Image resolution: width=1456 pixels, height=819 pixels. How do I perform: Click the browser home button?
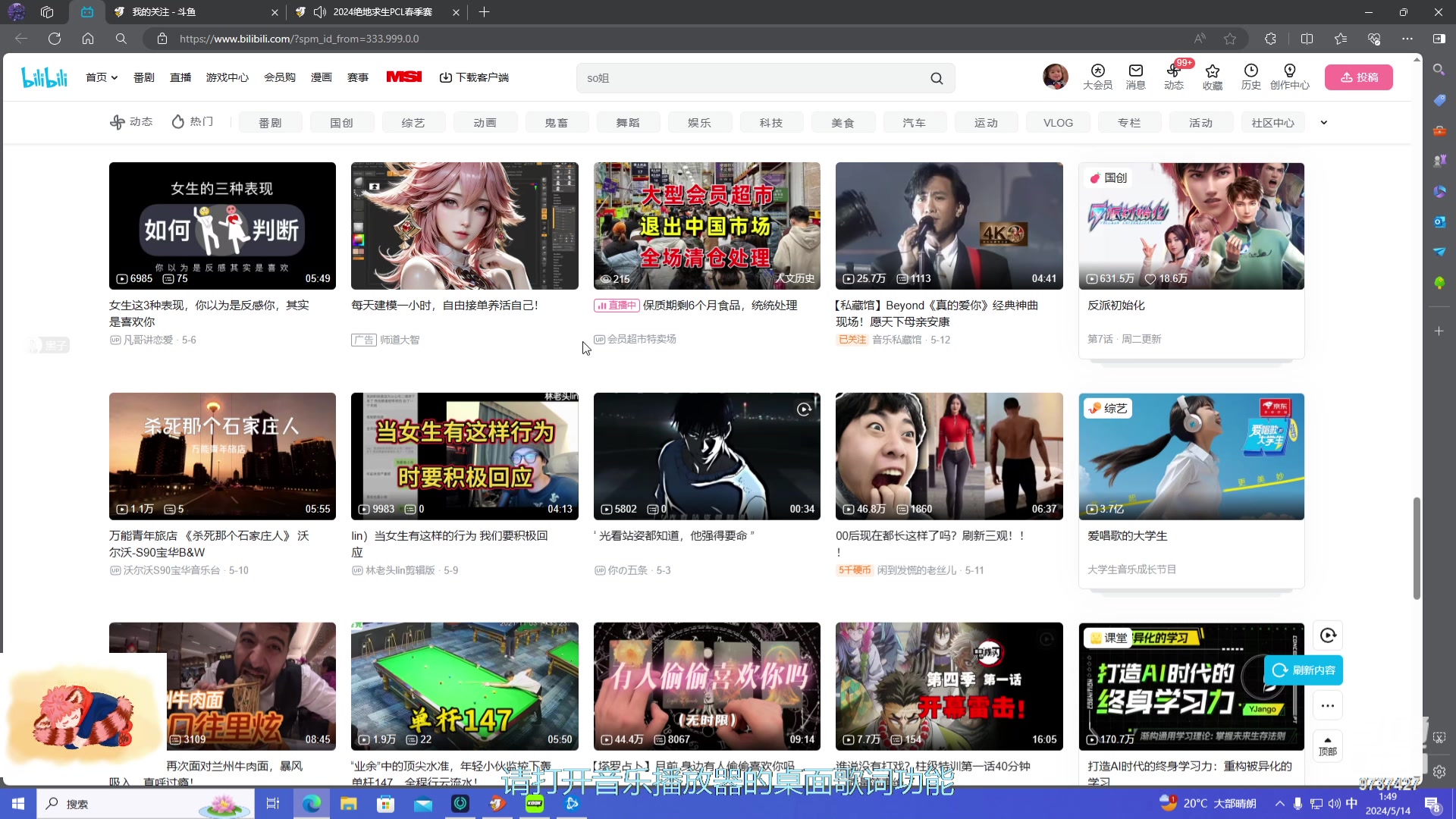point(88,39)
